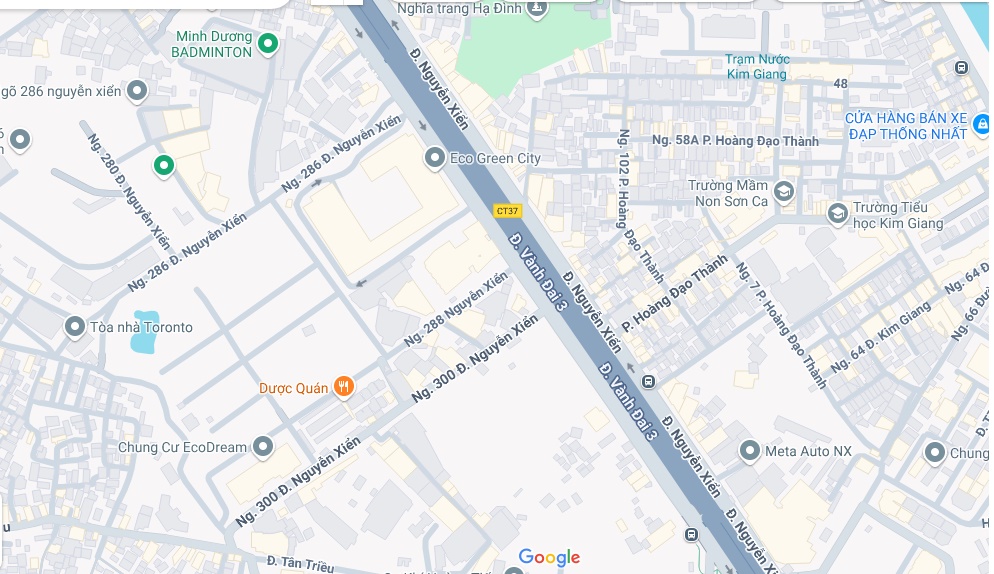994x574 pixels.
Task: Open the Dược Quán restaurant pin
Action: [x=344, y=386]
